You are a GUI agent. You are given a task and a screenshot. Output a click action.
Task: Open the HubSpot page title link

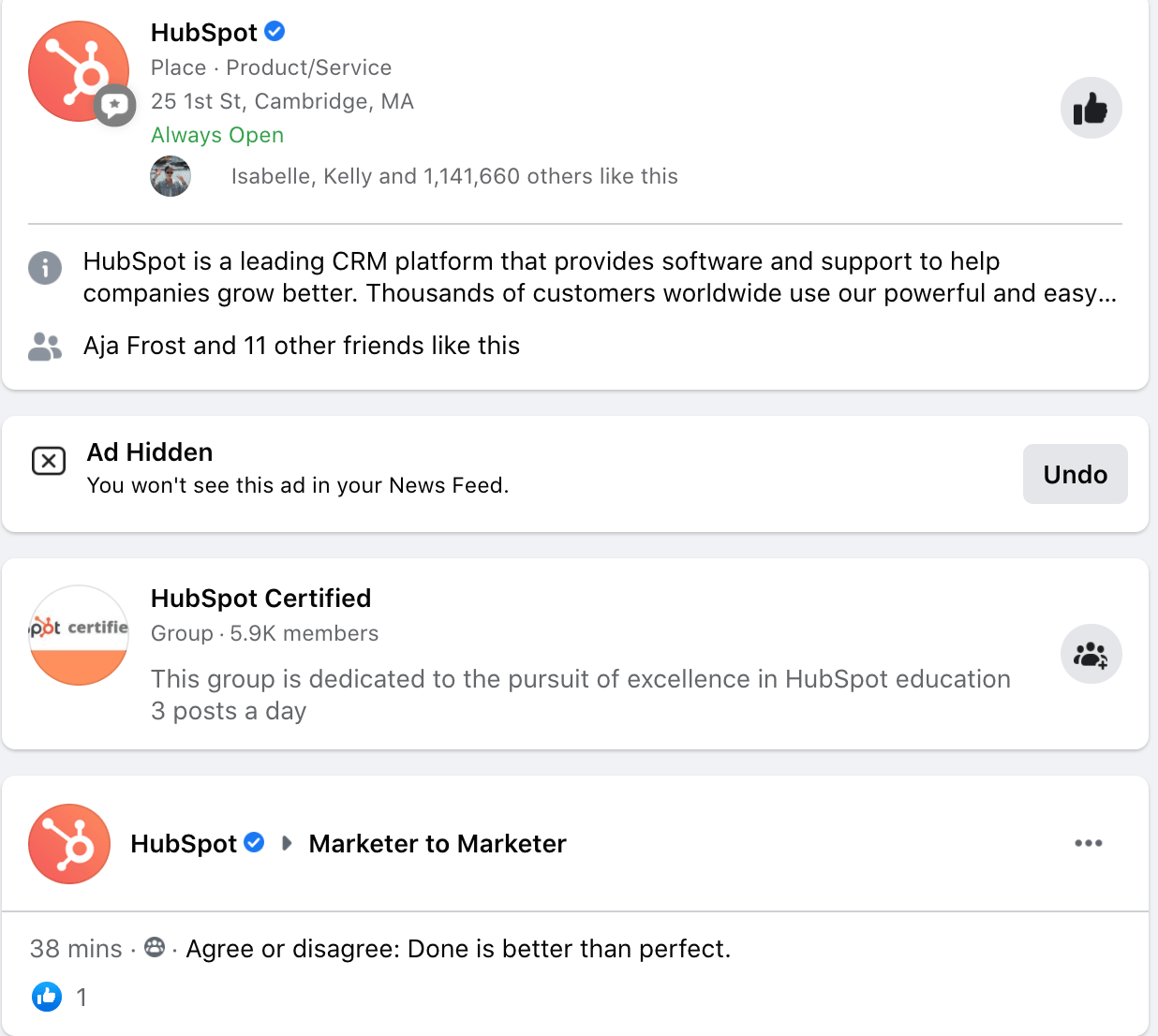[x=203, y=33]
